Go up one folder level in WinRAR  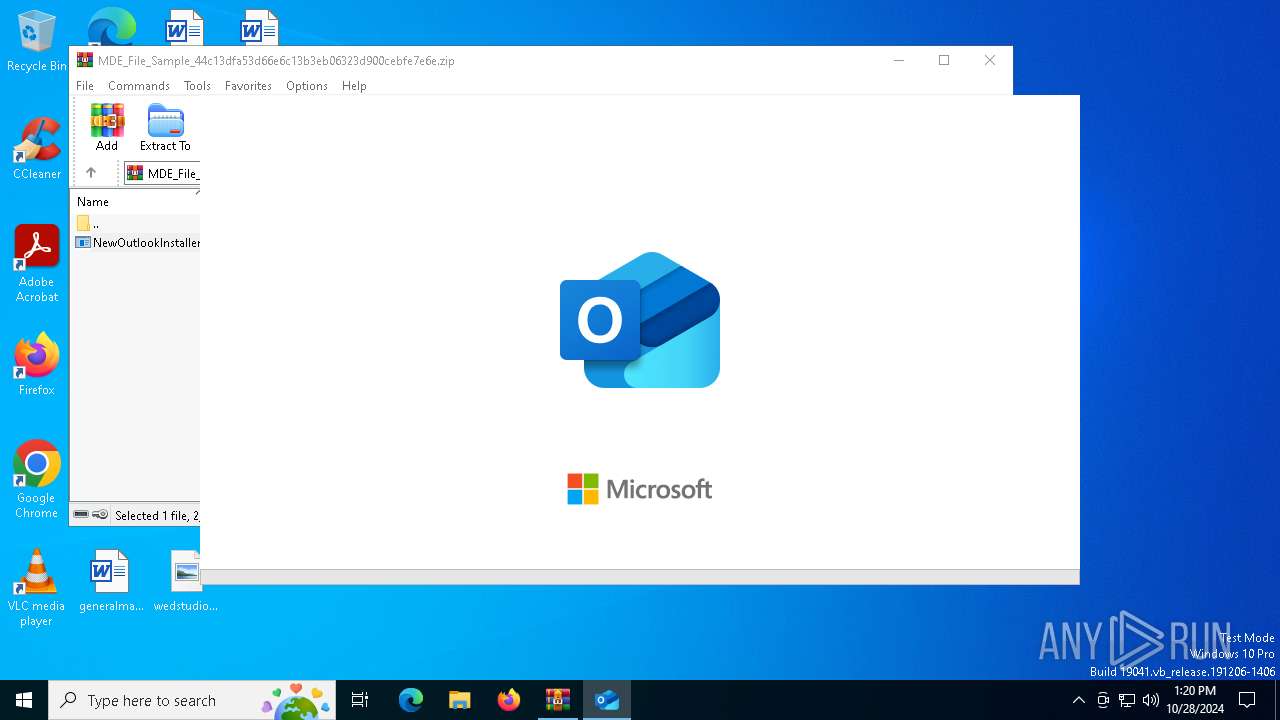point(91,173)
